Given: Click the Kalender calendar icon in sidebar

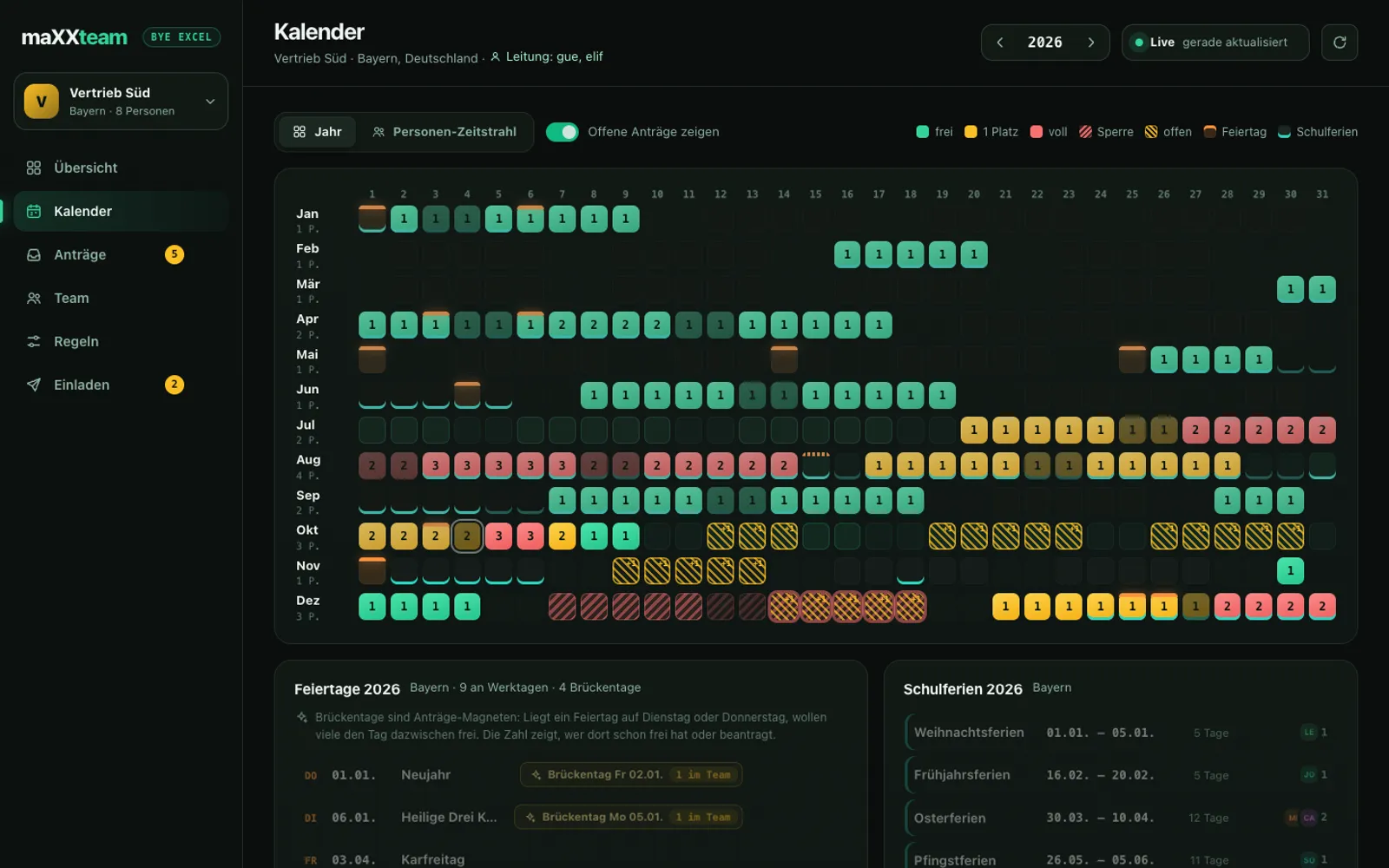Looking at the screenshot, I should pyautogui.click(x=34, y=211).
